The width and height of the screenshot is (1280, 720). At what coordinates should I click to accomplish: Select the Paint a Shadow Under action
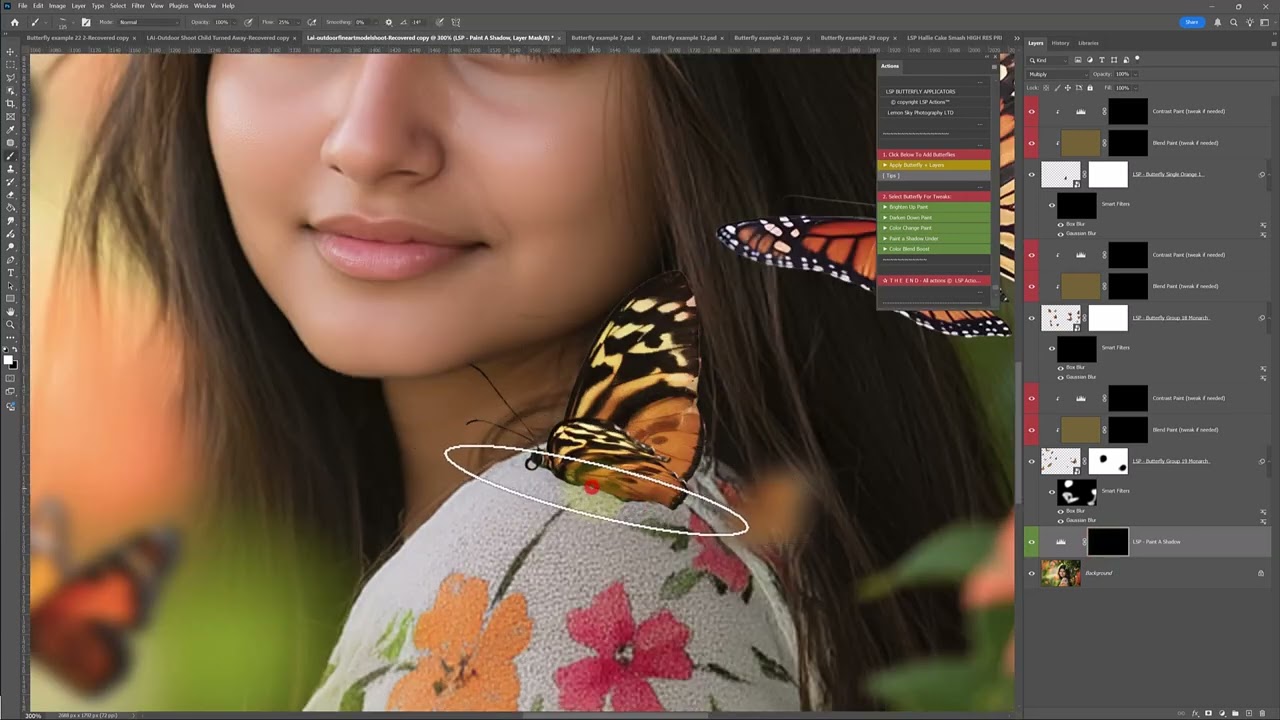tap(934, 239)
